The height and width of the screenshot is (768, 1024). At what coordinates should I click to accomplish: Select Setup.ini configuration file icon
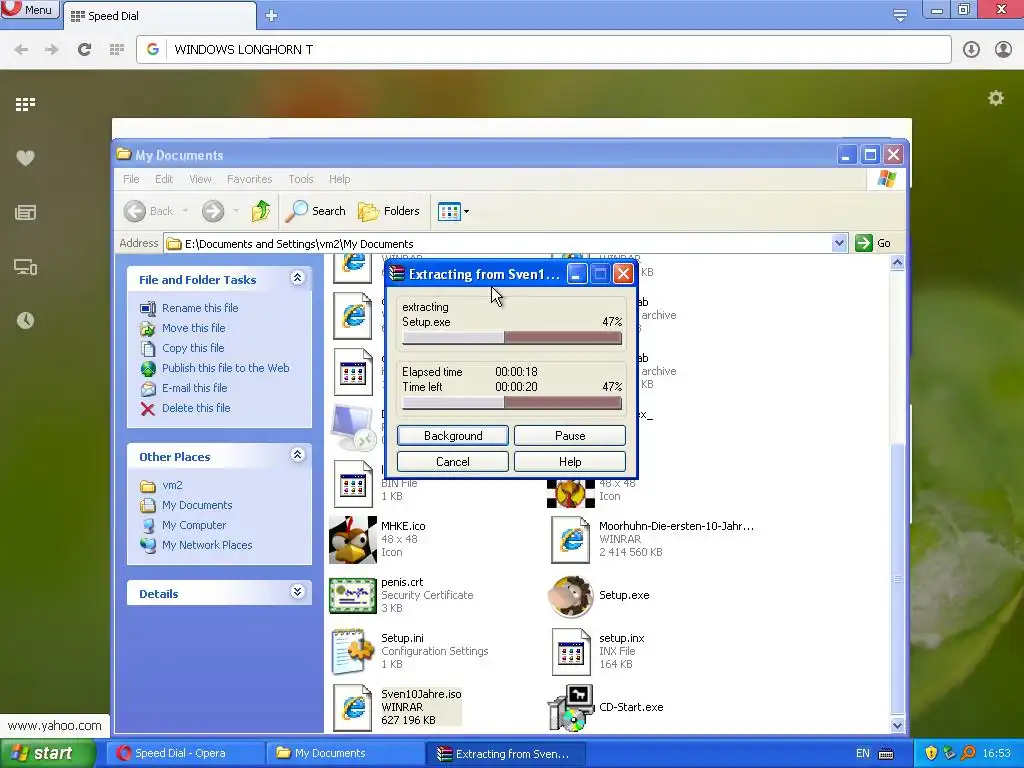click(353, 651)
